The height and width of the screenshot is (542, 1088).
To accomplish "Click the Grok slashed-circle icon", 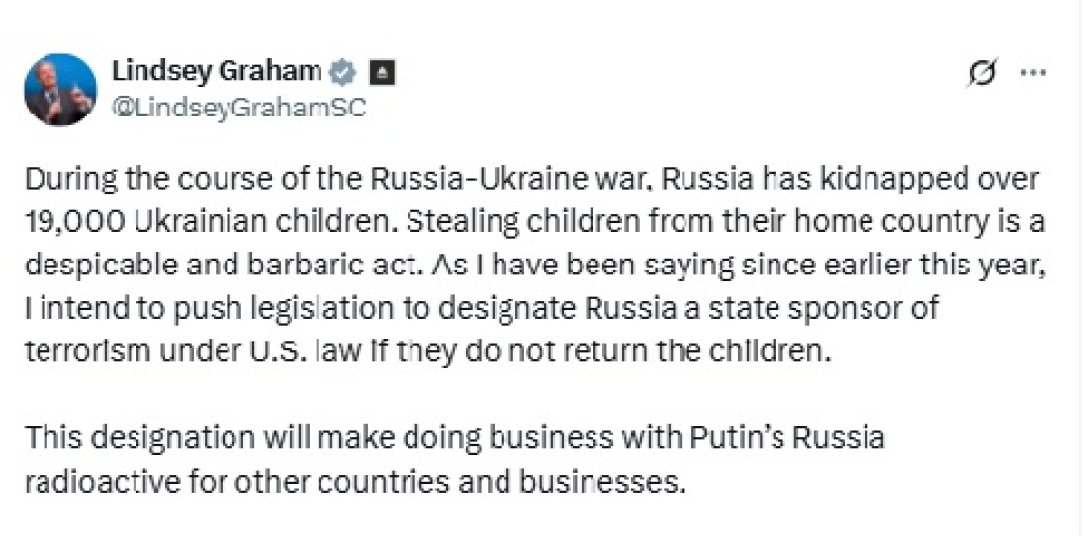I will [983, 73].
